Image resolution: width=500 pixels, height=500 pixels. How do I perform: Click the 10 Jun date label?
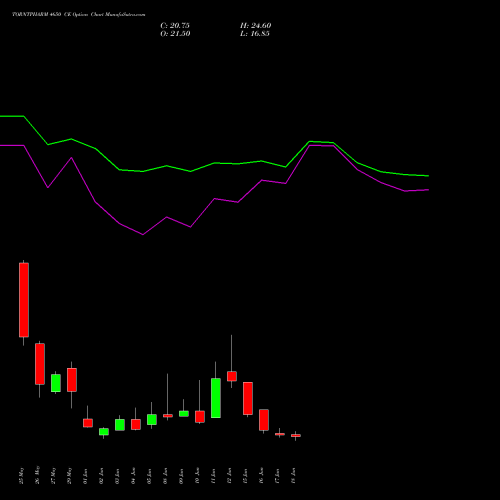coord(198,476)
